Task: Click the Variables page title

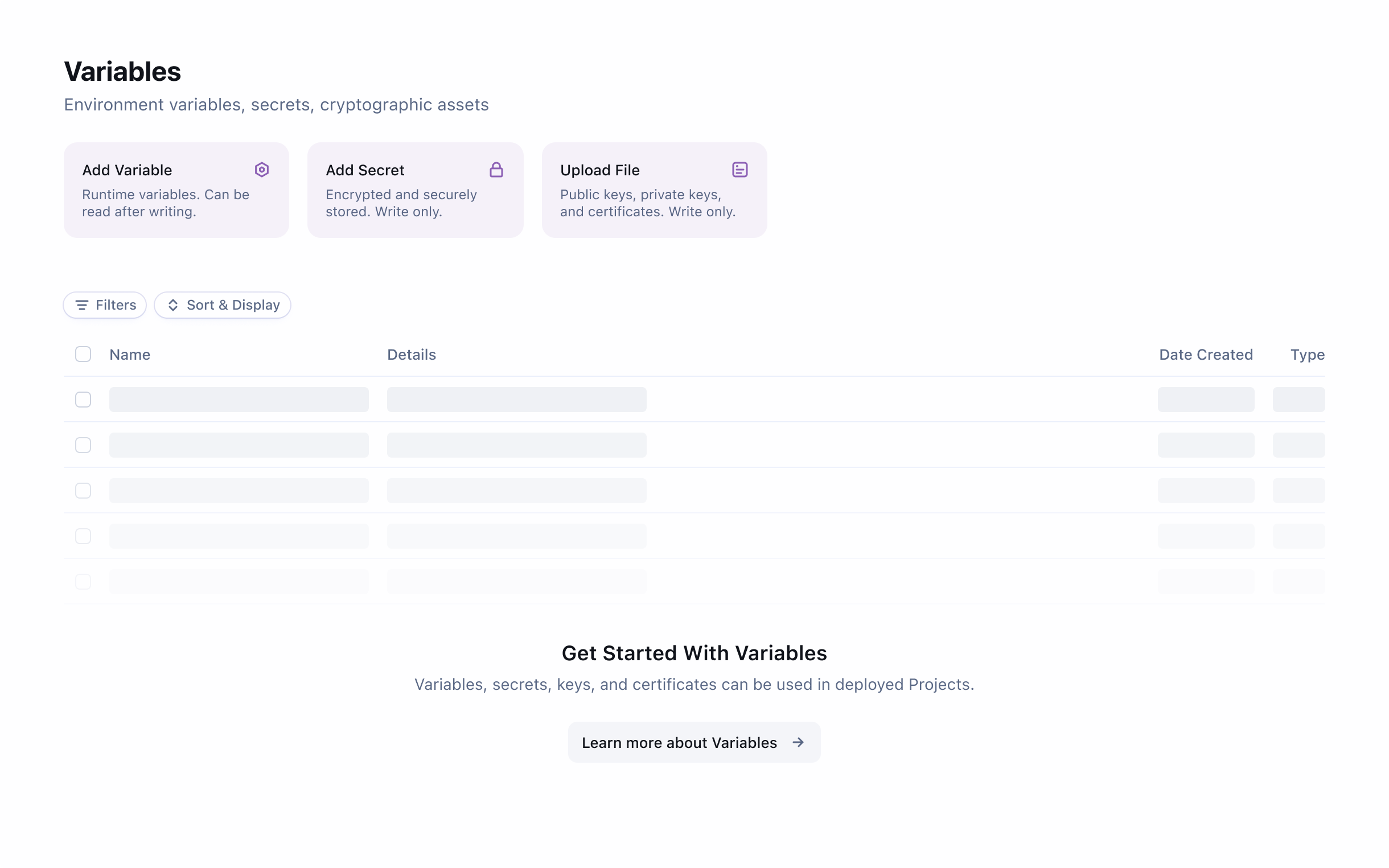Action: tap(122, 72)
